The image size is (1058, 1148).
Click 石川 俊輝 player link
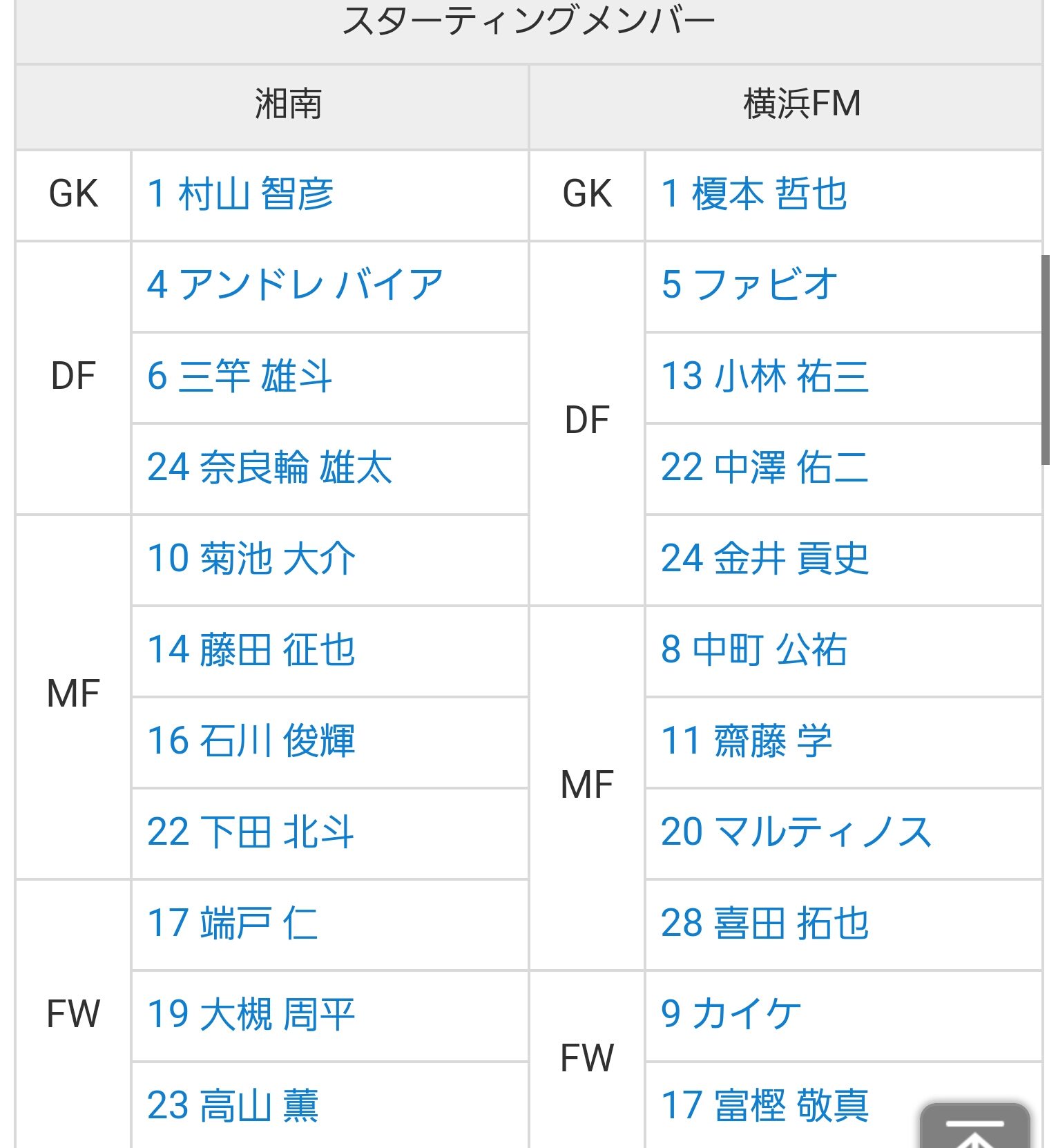tap(251, 741)
